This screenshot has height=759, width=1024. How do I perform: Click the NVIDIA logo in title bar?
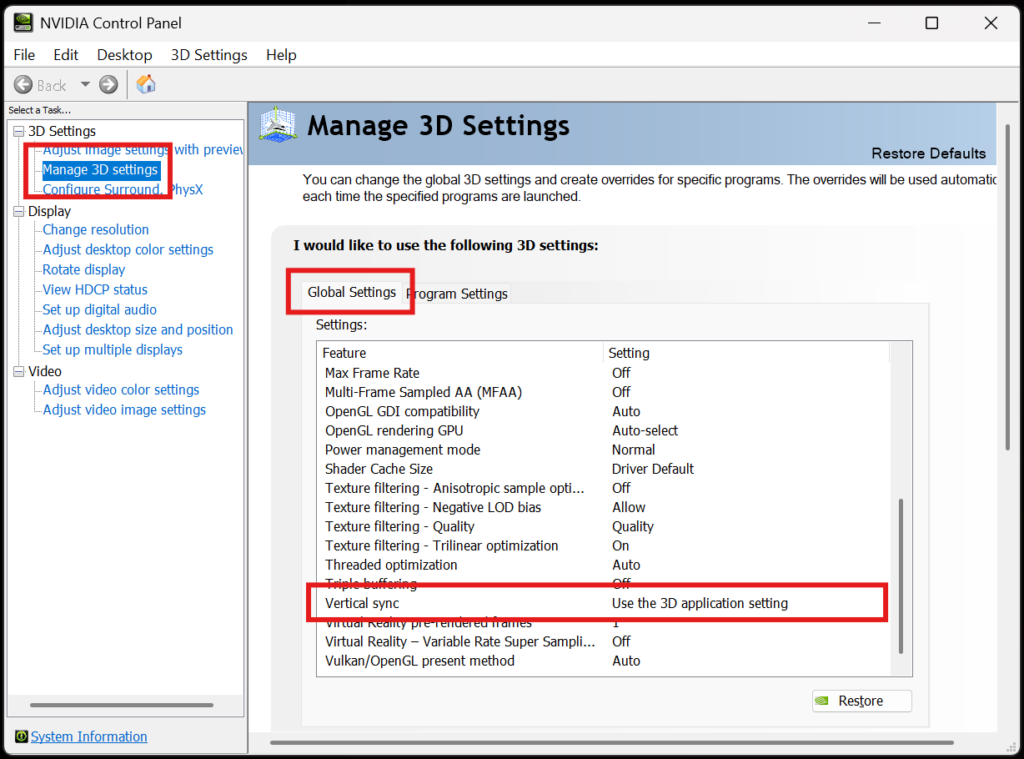(22, 22)
